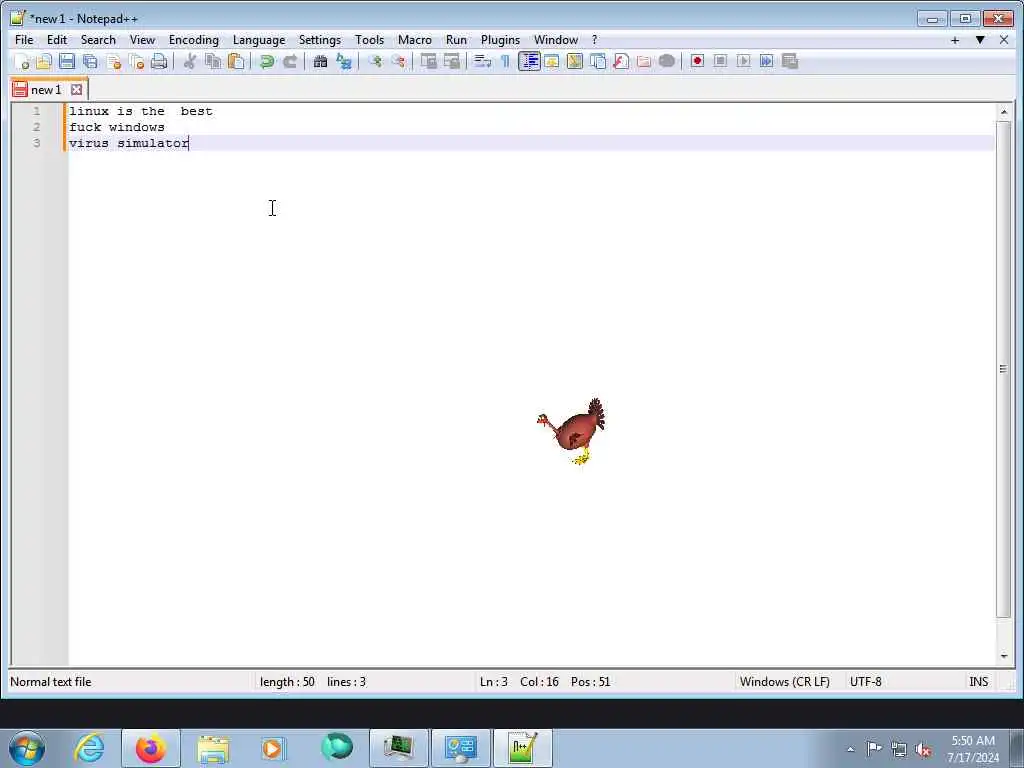The width and height of the screenshot is (1024, 768).
Task: Cut selection with the scissors icon
Action: point(189,61)
